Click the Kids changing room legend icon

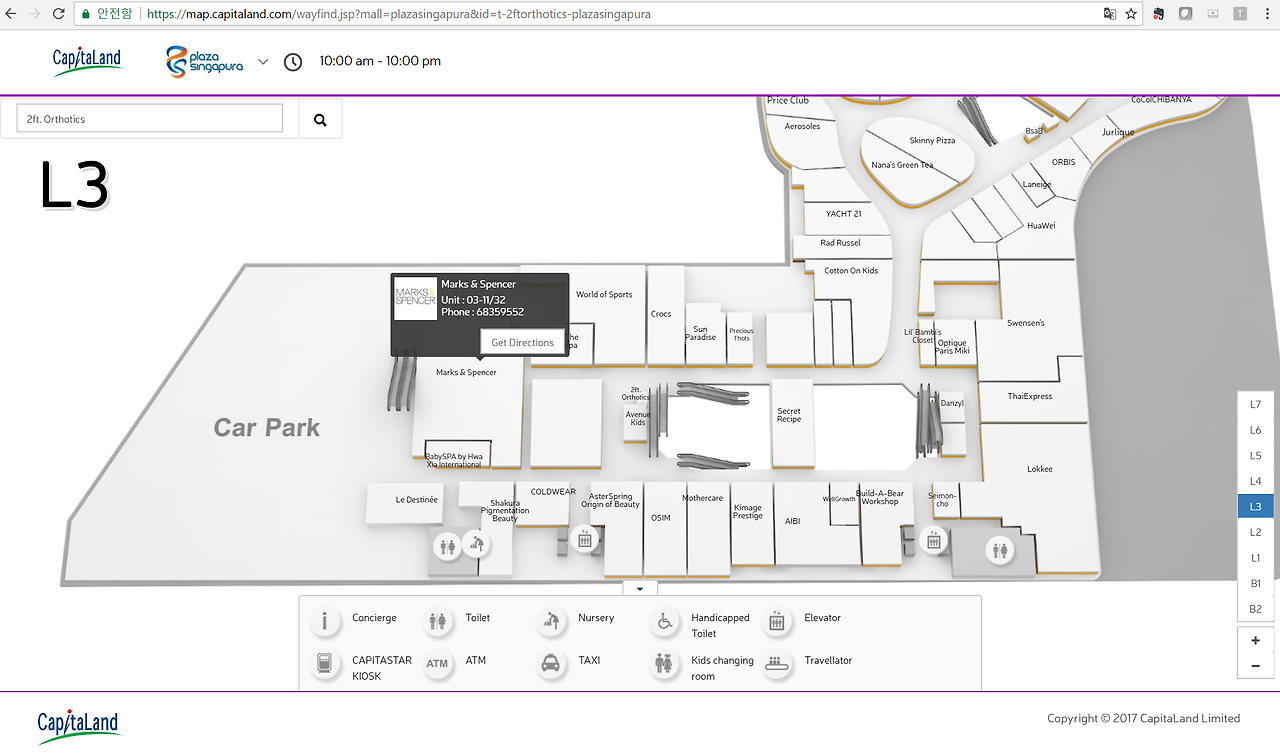(x=664, y=664)
